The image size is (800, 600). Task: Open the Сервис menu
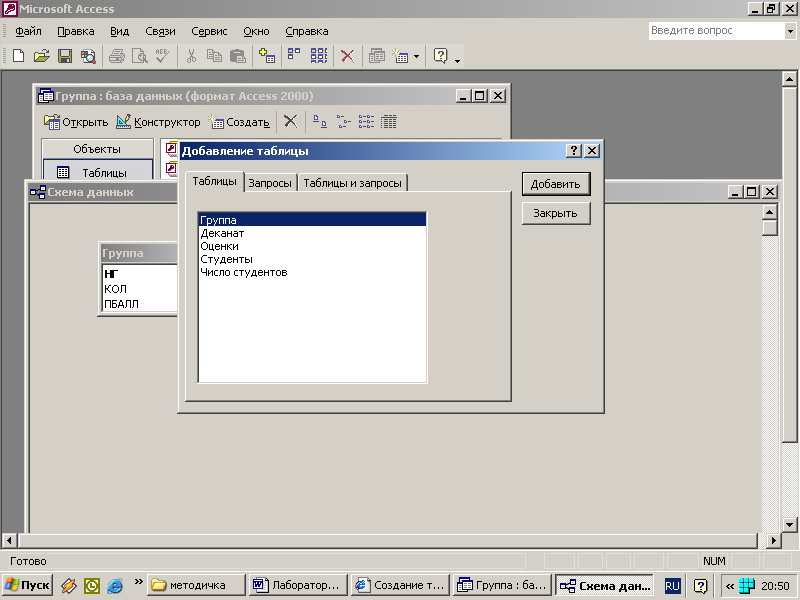pos(209,31)
